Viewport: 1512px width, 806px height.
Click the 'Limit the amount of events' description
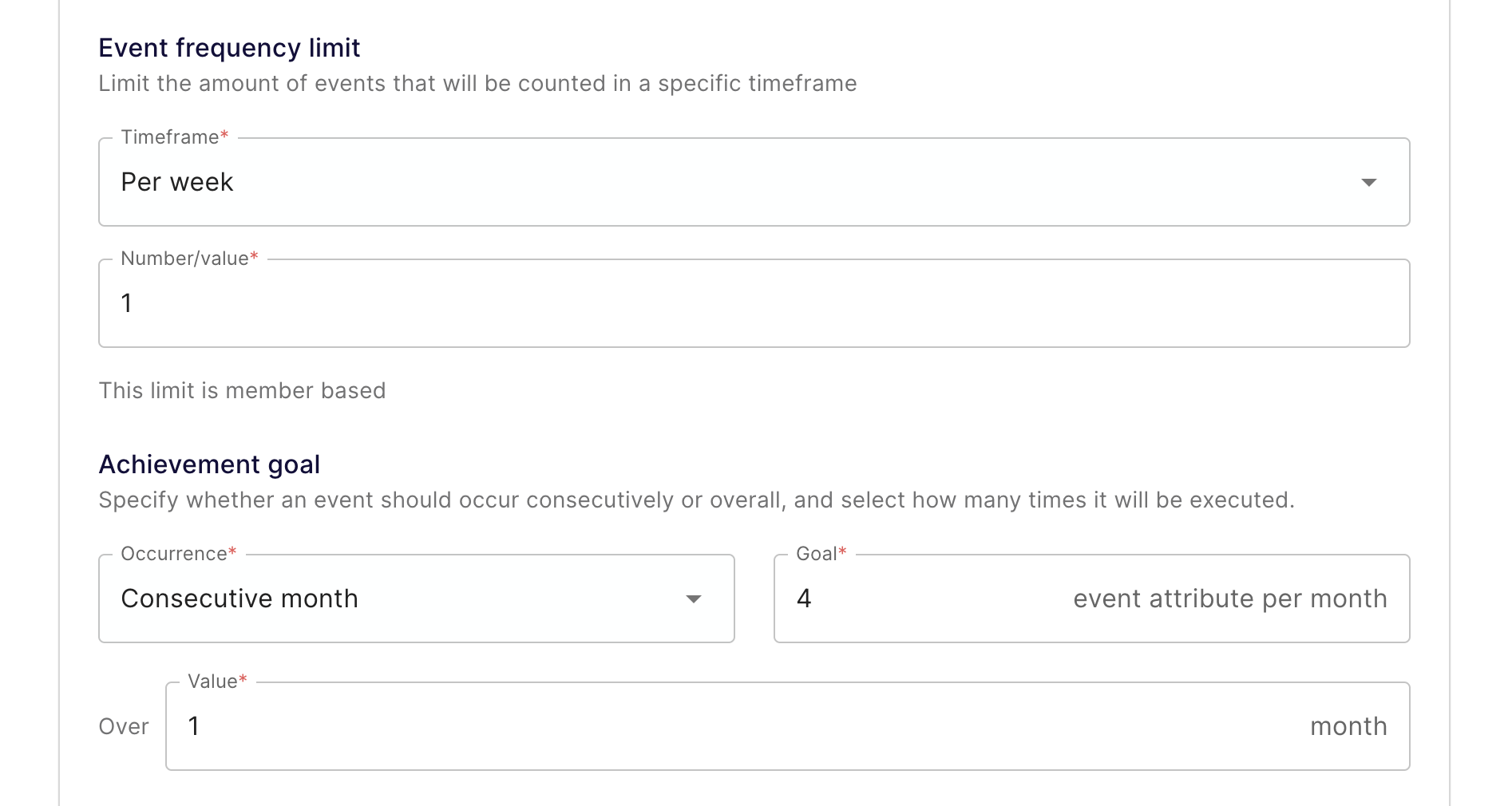click(x=477, y=84)
